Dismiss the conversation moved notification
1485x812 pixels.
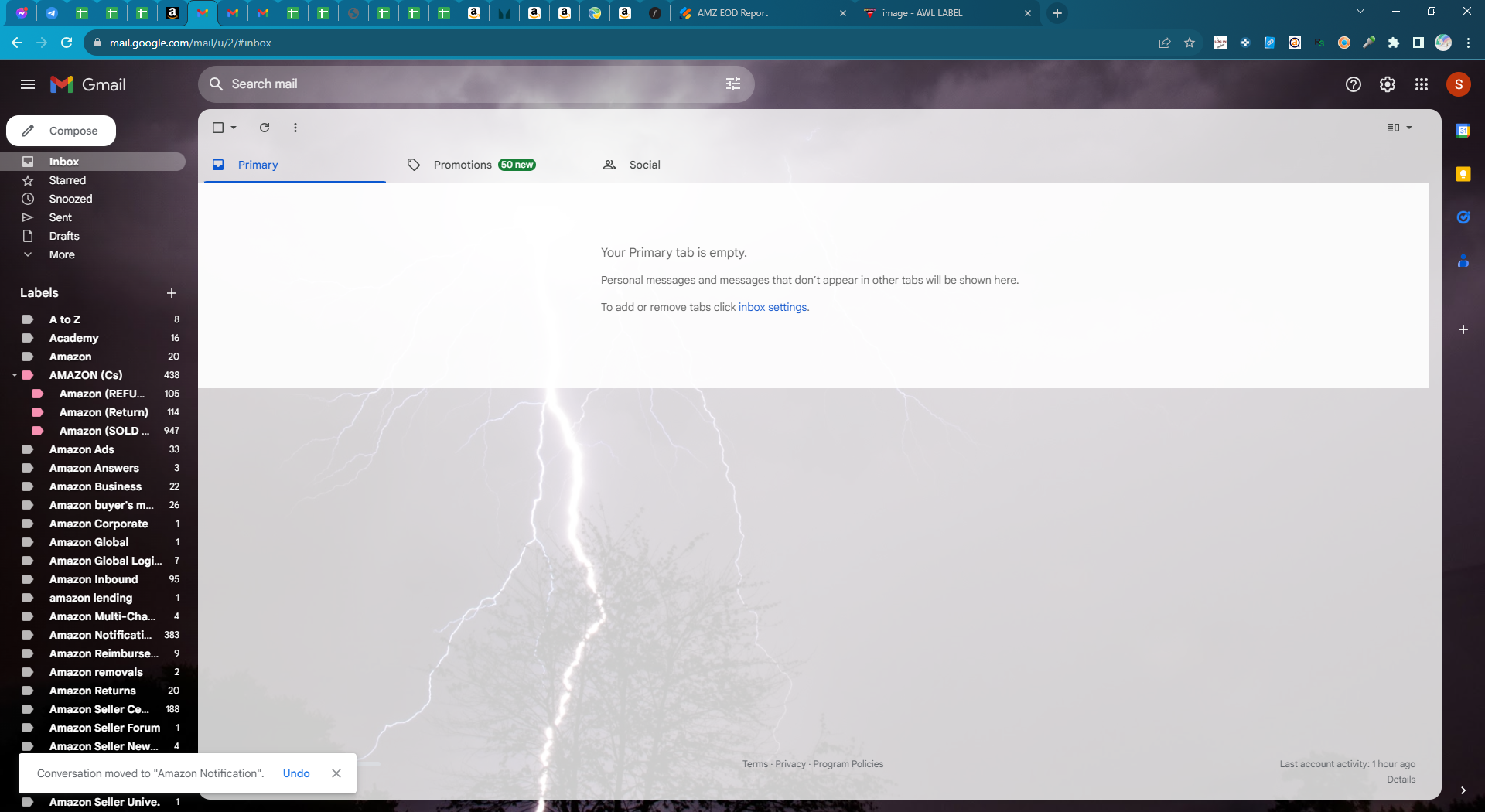[336, 773]
